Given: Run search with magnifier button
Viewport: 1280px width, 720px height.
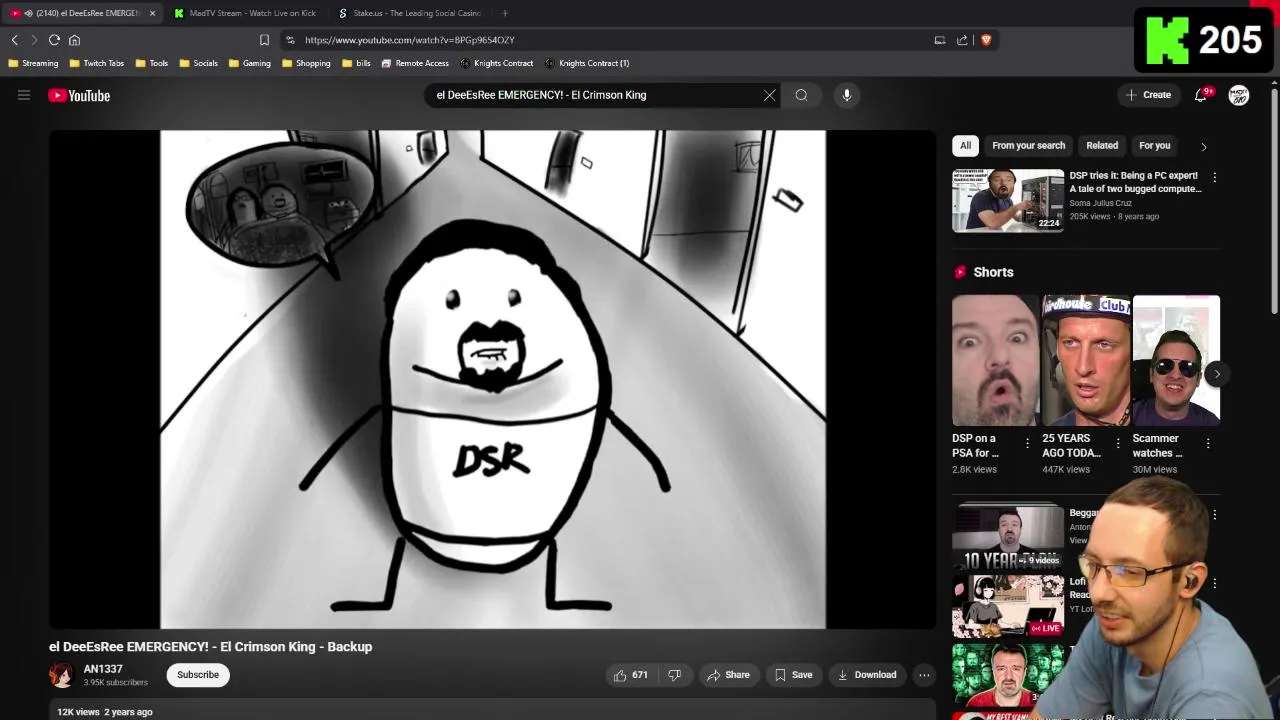Looking at the screenshot, I should 801,95.
